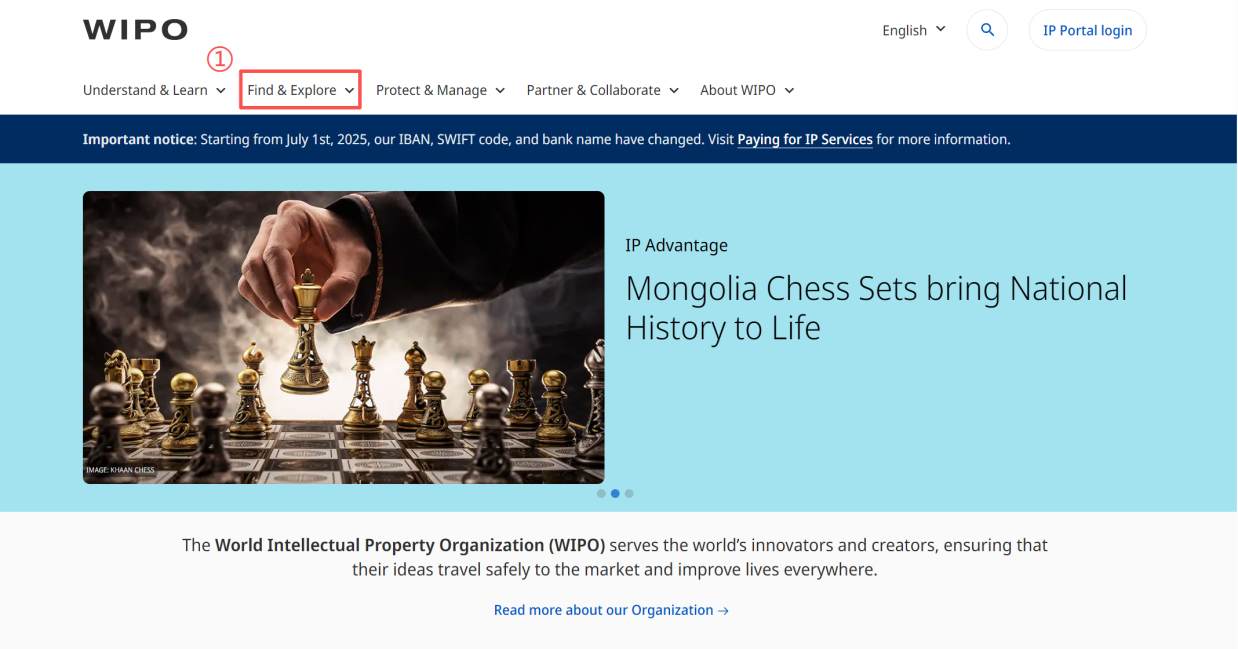Open Read more about our Organization
The width and height of the screenshot is (1238, 649).
tap(611, 610)
